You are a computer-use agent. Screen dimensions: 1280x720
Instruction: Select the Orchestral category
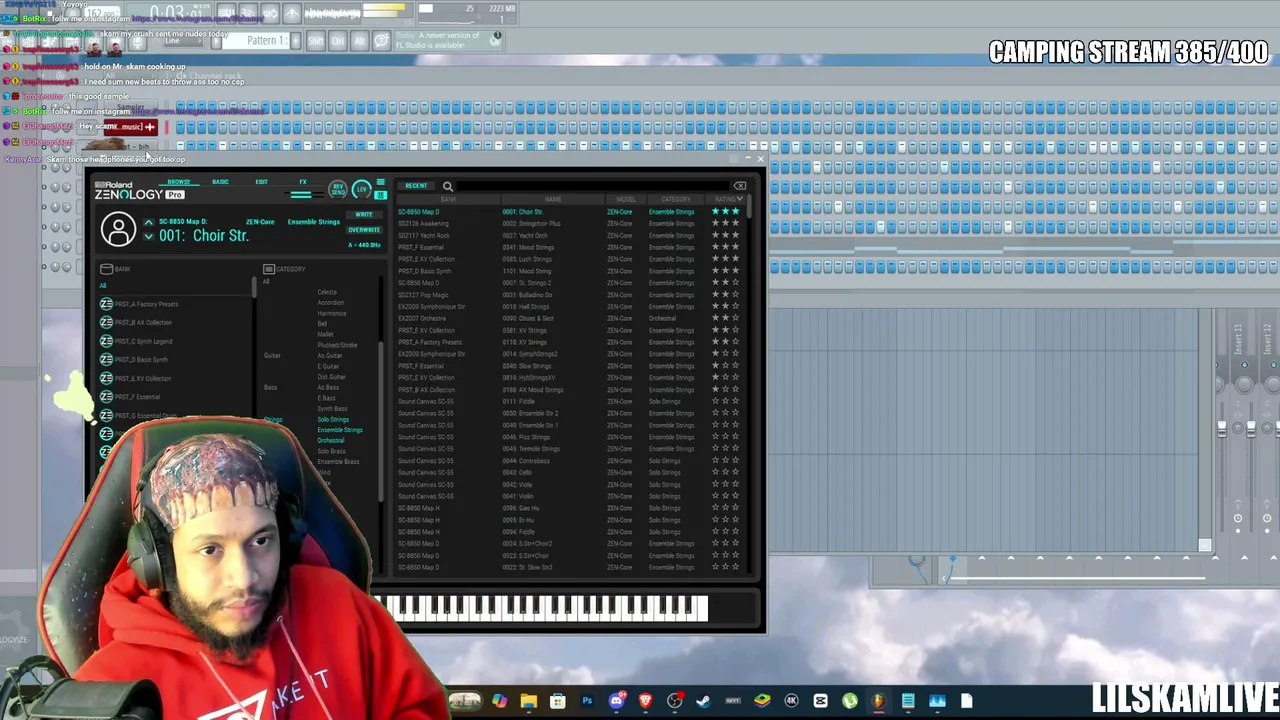tap(331, 440)
